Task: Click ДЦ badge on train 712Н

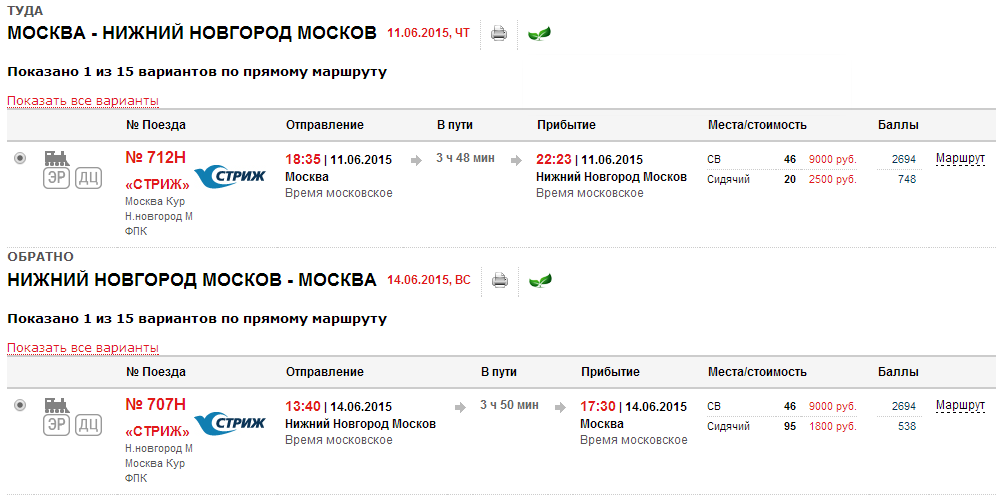Action: 89,178
